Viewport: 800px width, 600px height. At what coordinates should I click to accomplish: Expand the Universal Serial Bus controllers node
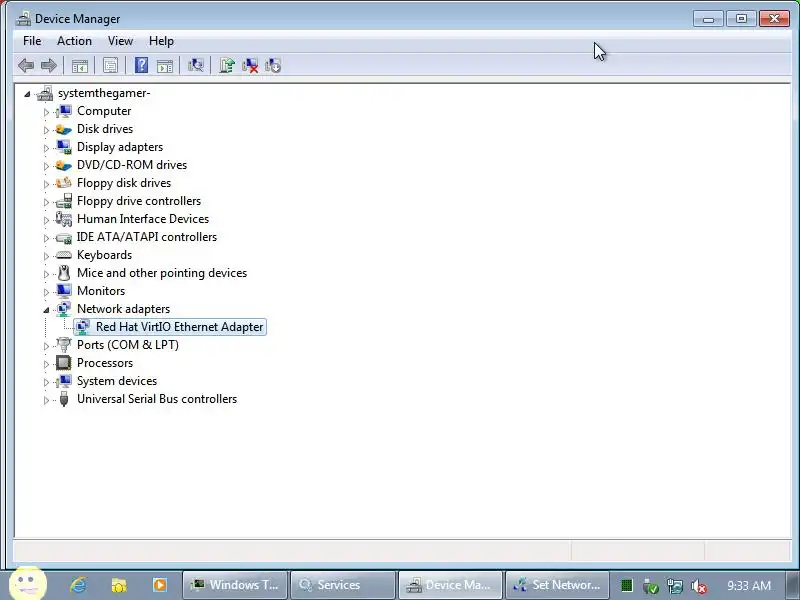[46, 400]
